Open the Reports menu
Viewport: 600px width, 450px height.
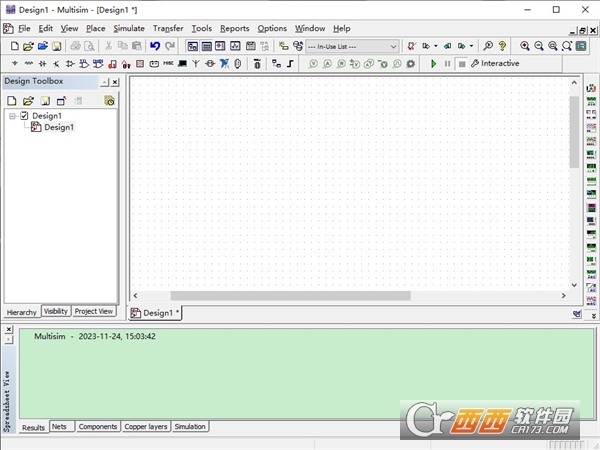(235, 28)
